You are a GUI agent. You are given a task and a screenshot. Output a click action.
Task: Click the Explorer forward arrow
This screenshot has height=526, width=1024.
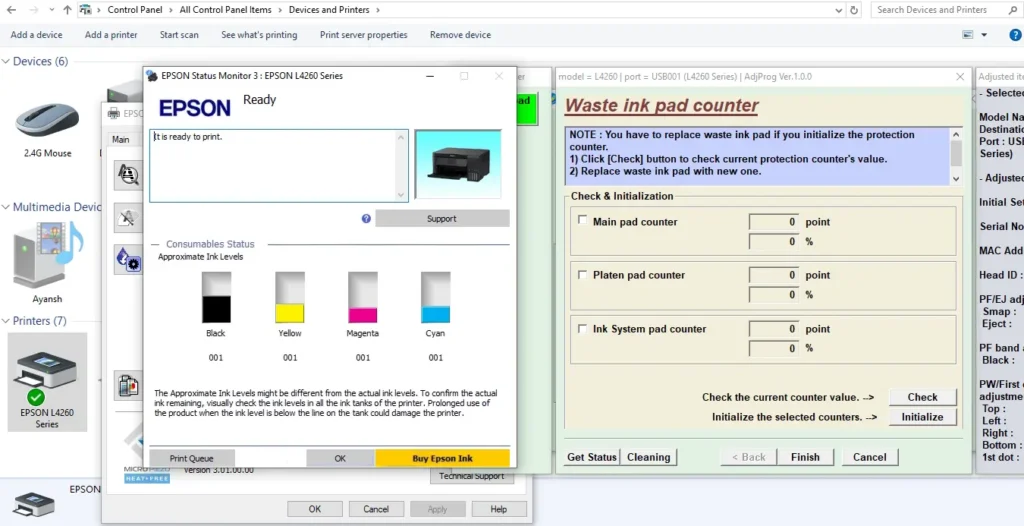coord(33,10)
